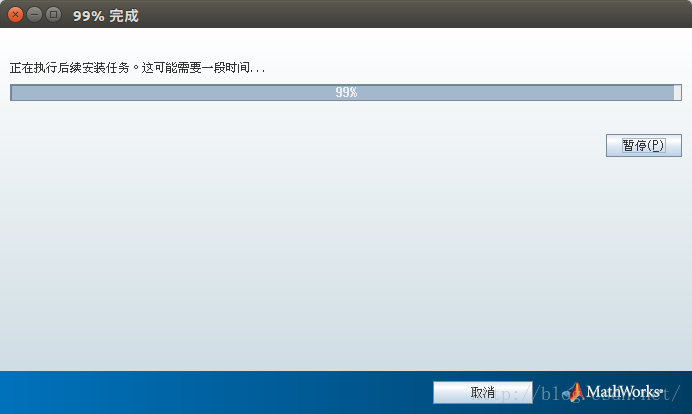Click the MathWorks wordmark text
Viewport: 692px width, 414px height.
(624, 391)
